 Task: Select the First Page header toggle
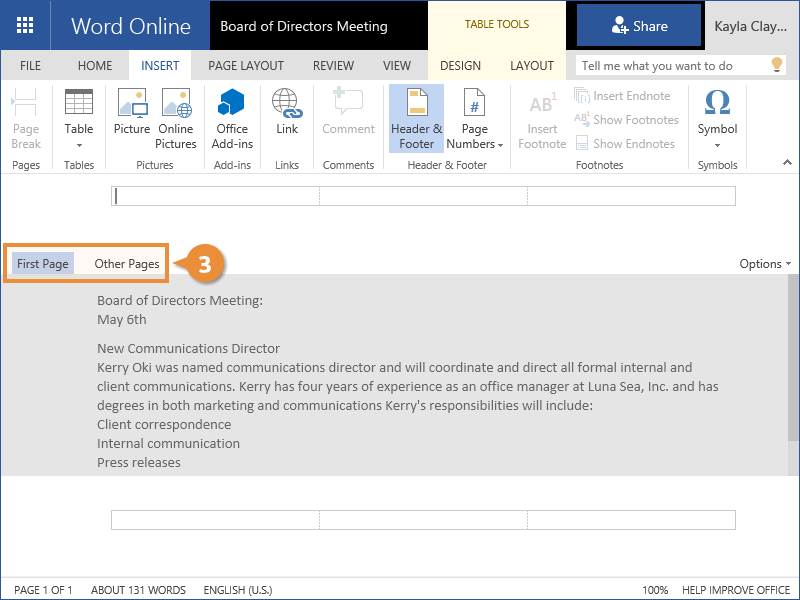[43, 264]
